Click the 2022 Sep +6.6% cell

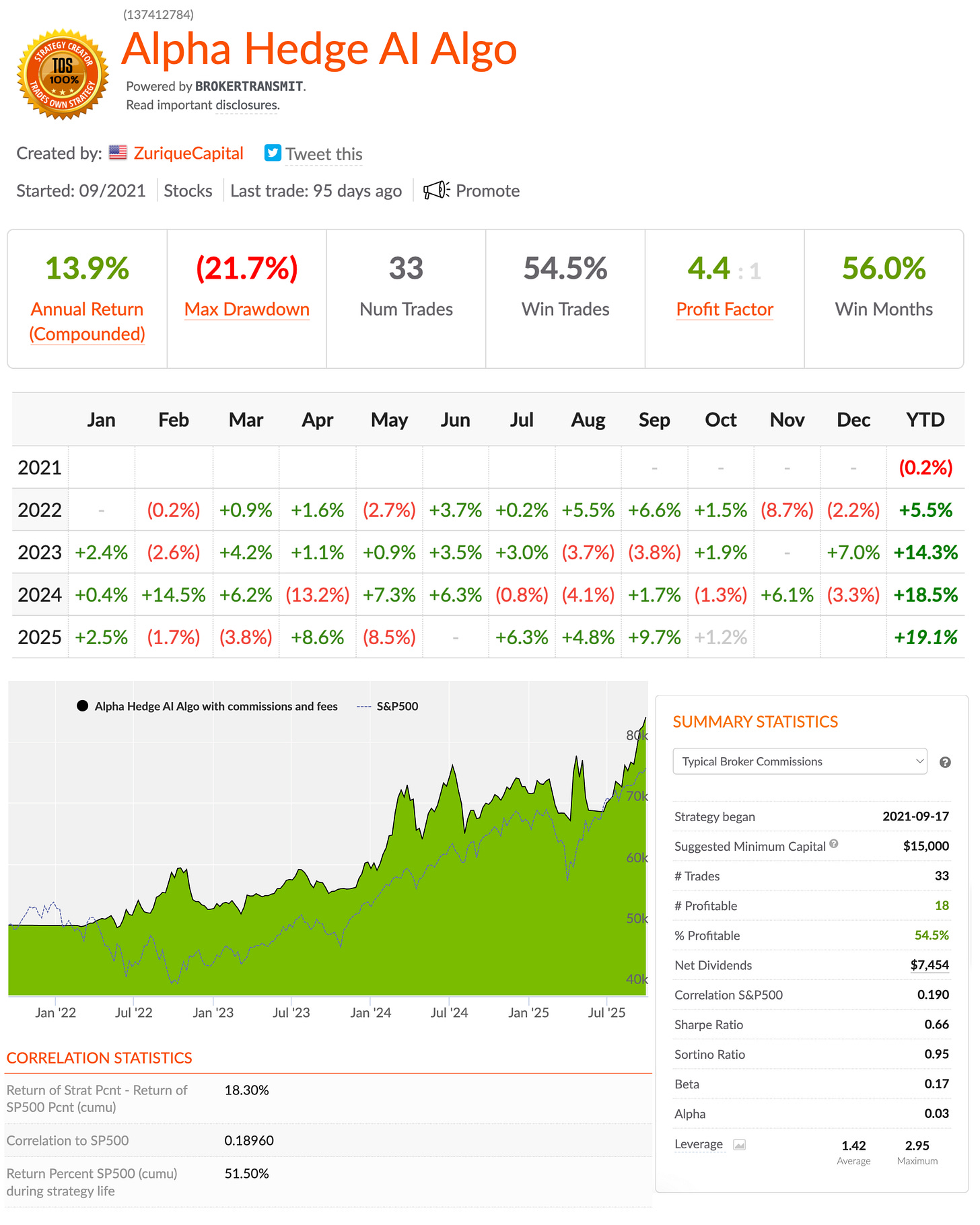coord(654,510)
